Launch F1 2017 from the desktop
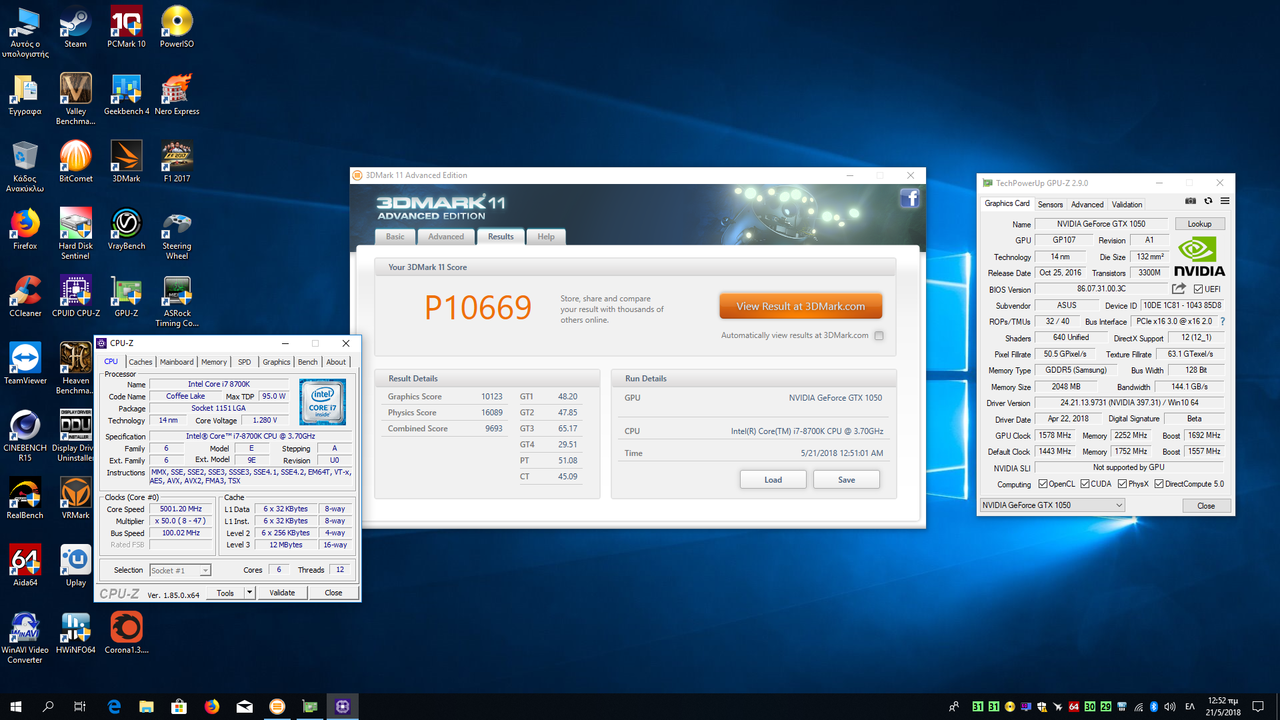The height and width of the screenshot is (720, 1280). click(177, 161)
